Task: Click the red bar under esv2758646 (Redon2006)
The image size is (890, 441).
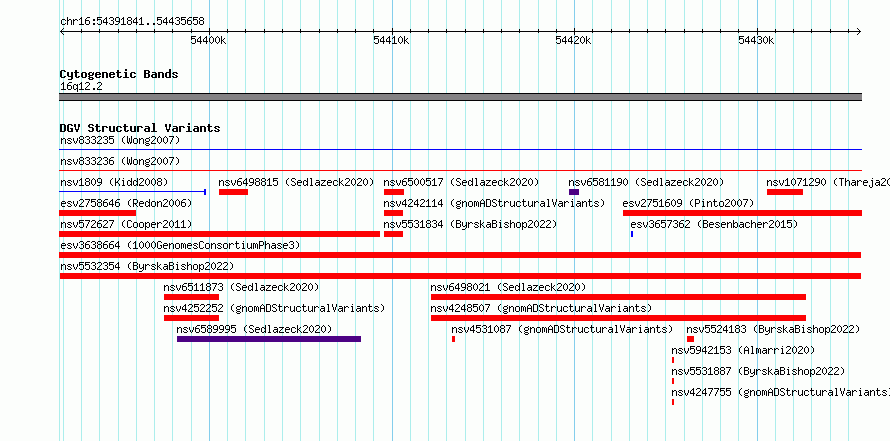Action: coord(98,213)
